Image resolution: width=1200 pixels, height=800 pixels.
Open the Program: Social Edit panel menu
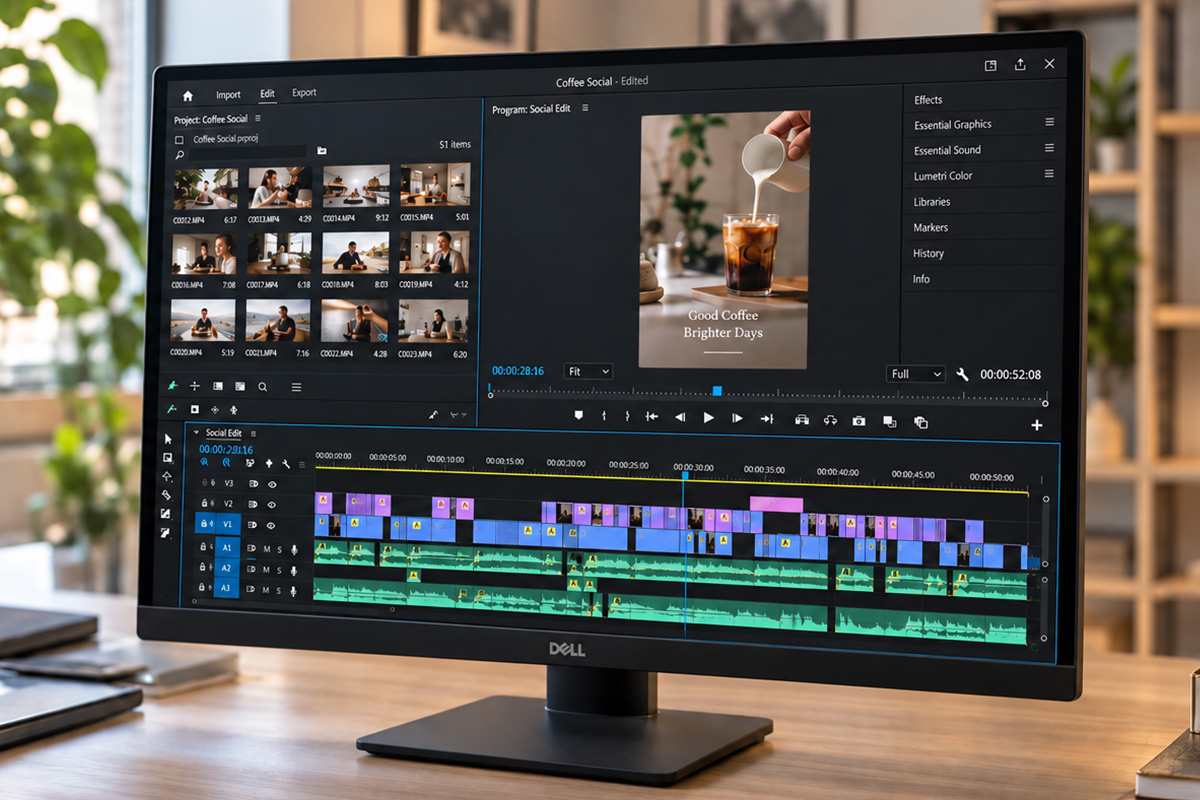[x=585, y=108]
